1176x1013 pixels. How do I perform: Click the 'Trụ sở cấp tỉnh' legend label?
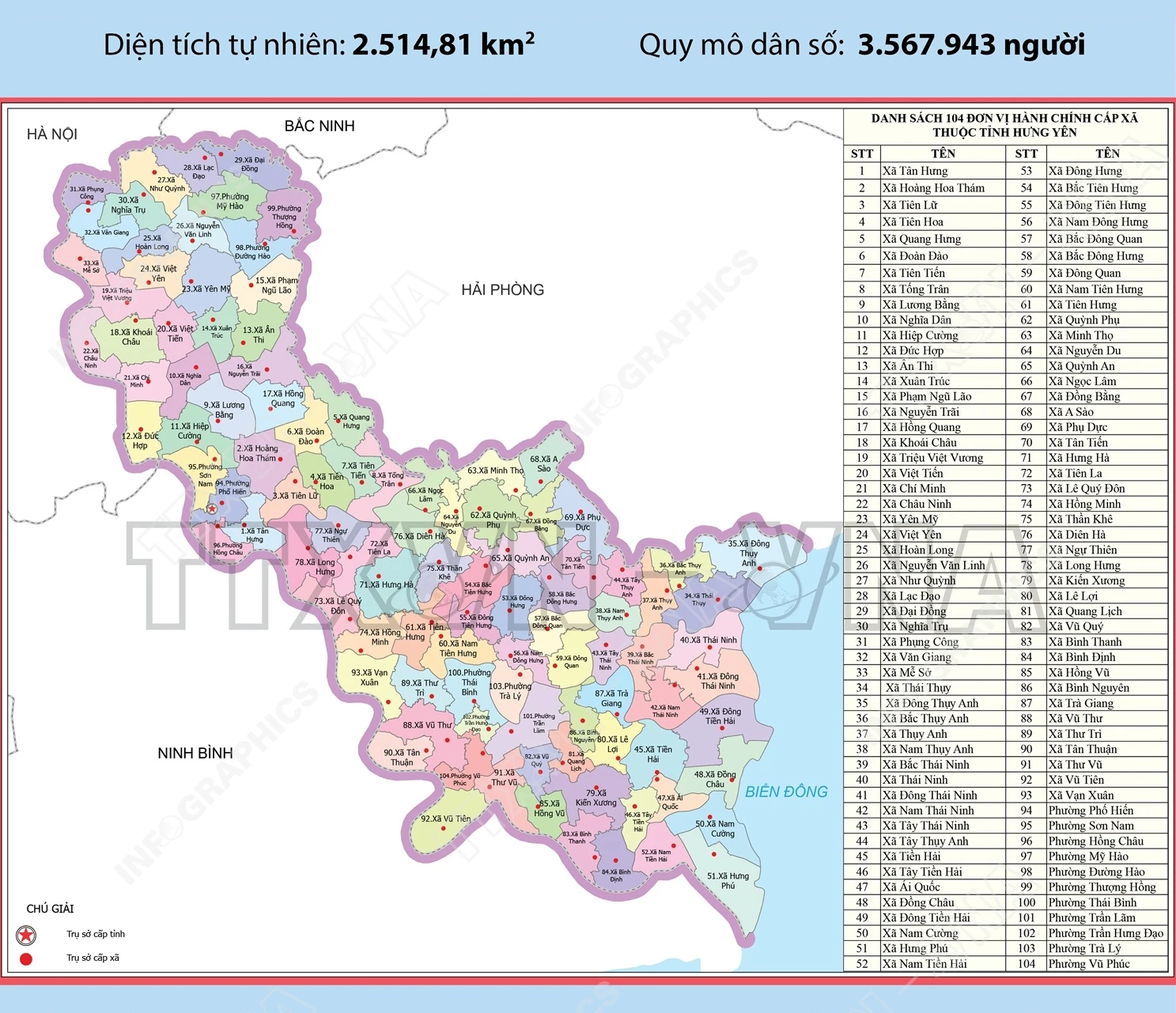(x=96, y=934)
